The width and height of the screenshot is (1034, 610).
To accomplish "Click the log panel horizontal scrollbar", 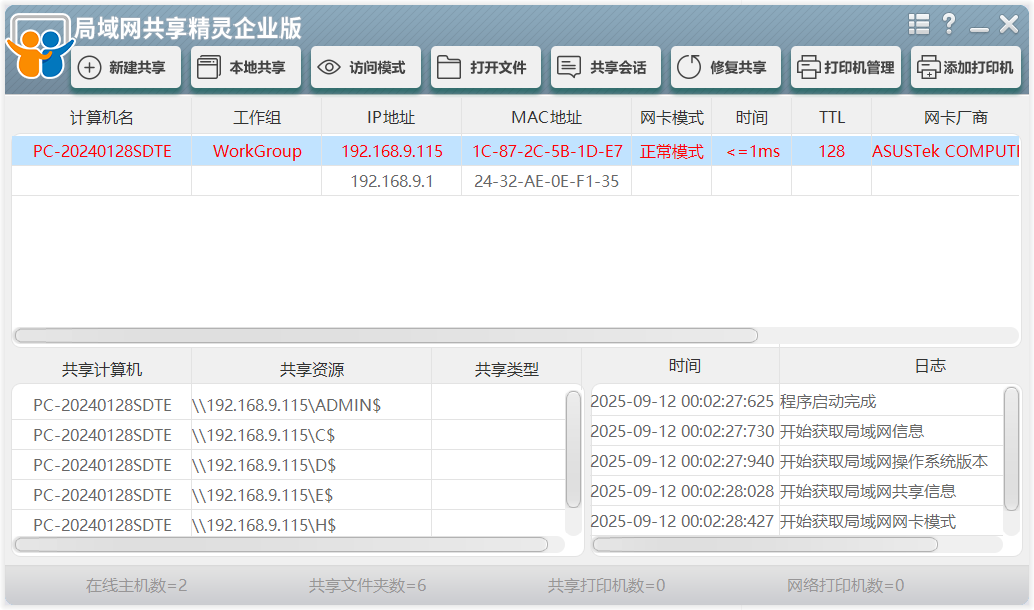I will [765, 545].
